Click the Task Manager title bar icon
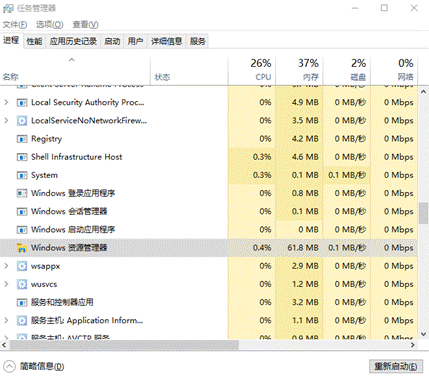 [8, 8]
